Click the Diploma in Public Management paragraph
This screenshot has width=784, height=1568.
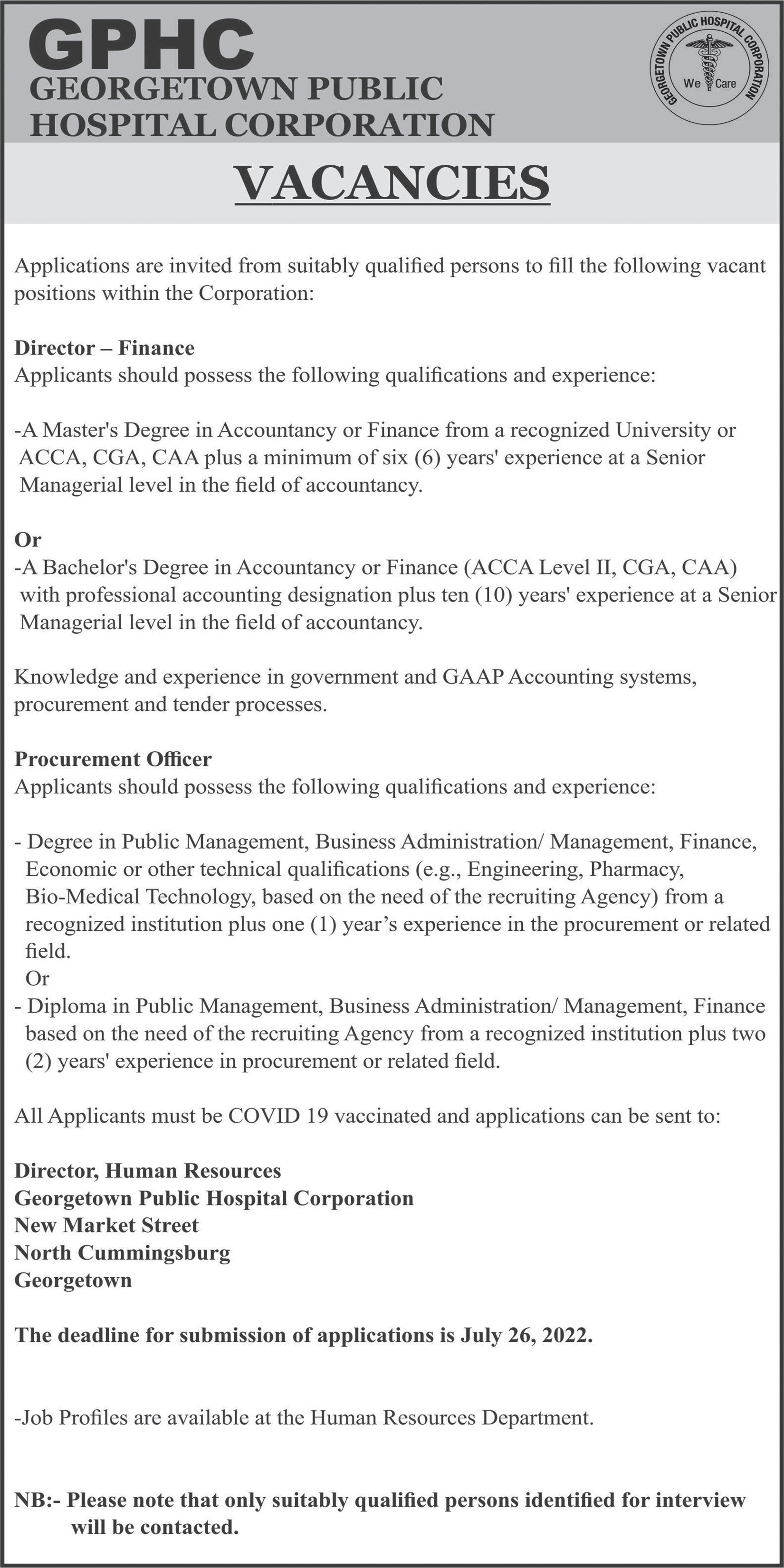(x=390, y=1033)
